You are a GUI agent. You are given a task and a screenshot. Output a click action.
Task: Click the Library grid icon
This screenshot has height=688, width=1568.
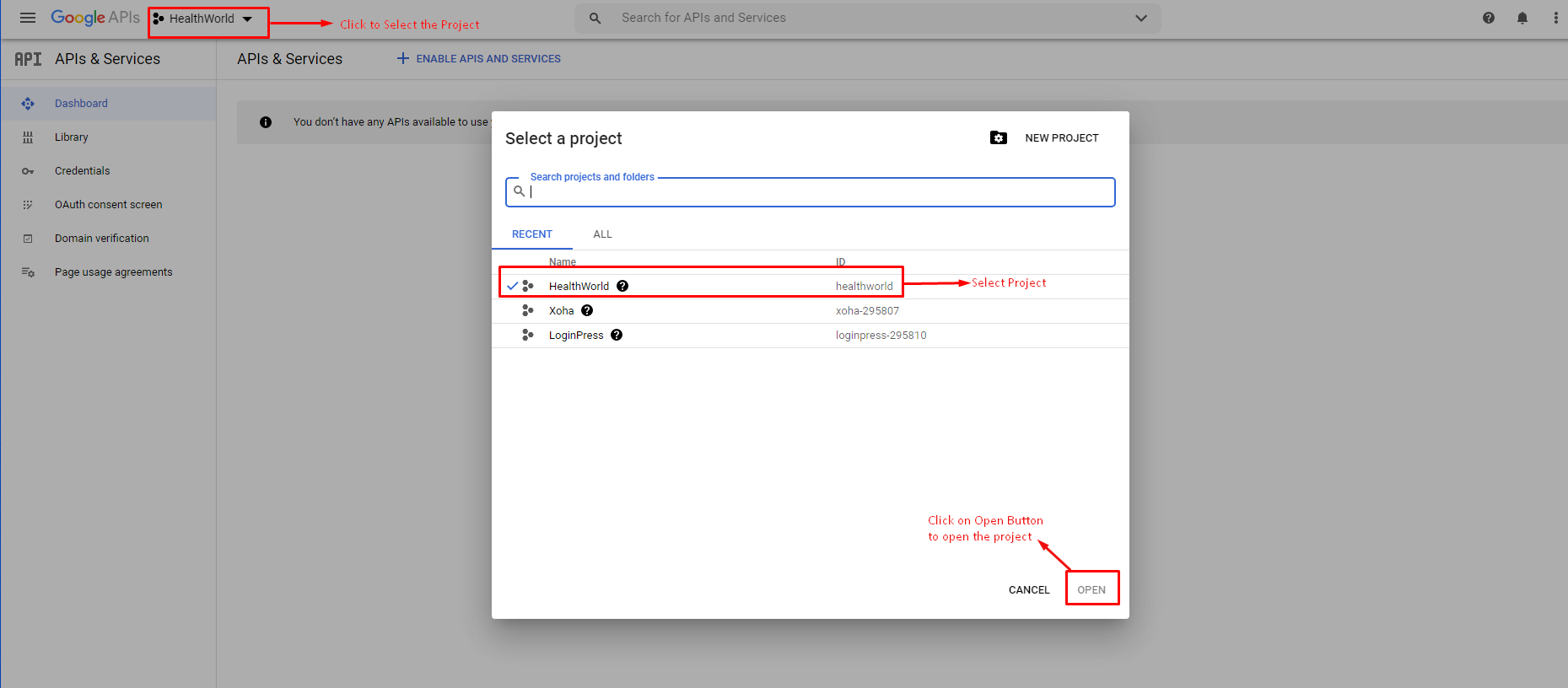pyautogui.click(x=28, y=137)
